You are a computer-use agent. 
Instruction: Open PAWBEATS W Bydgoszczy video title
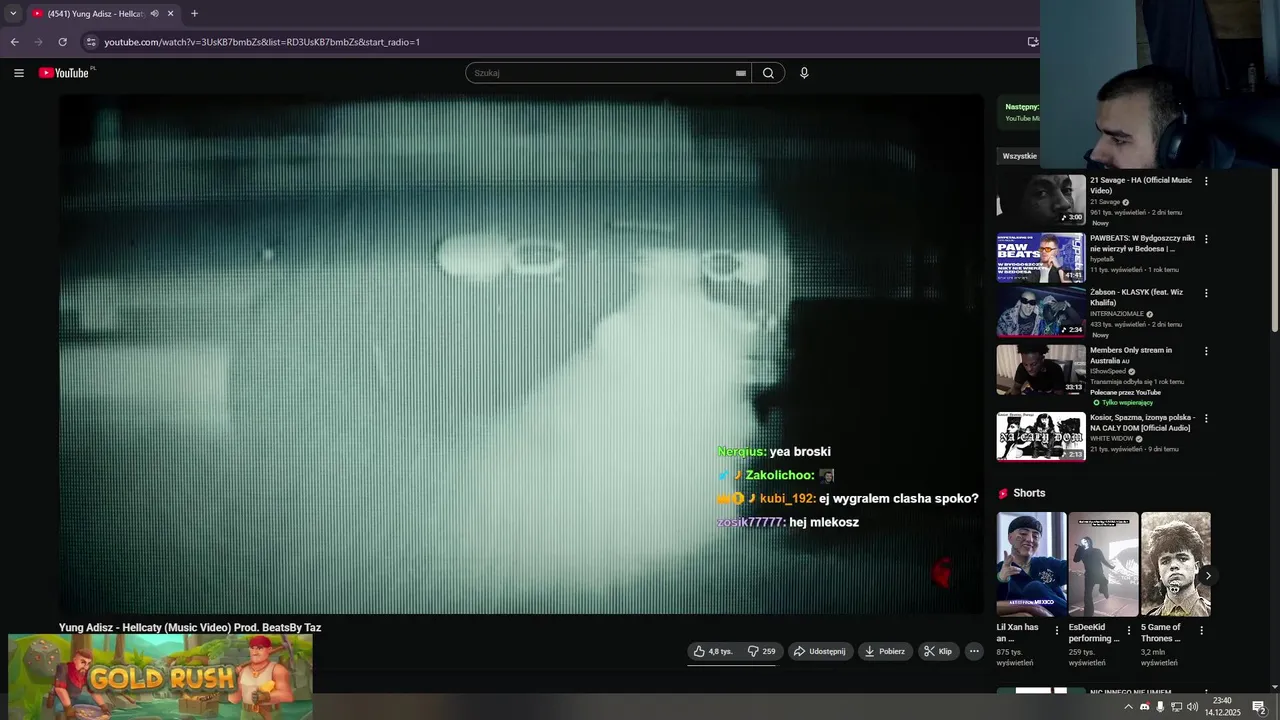click(1142, 243)
